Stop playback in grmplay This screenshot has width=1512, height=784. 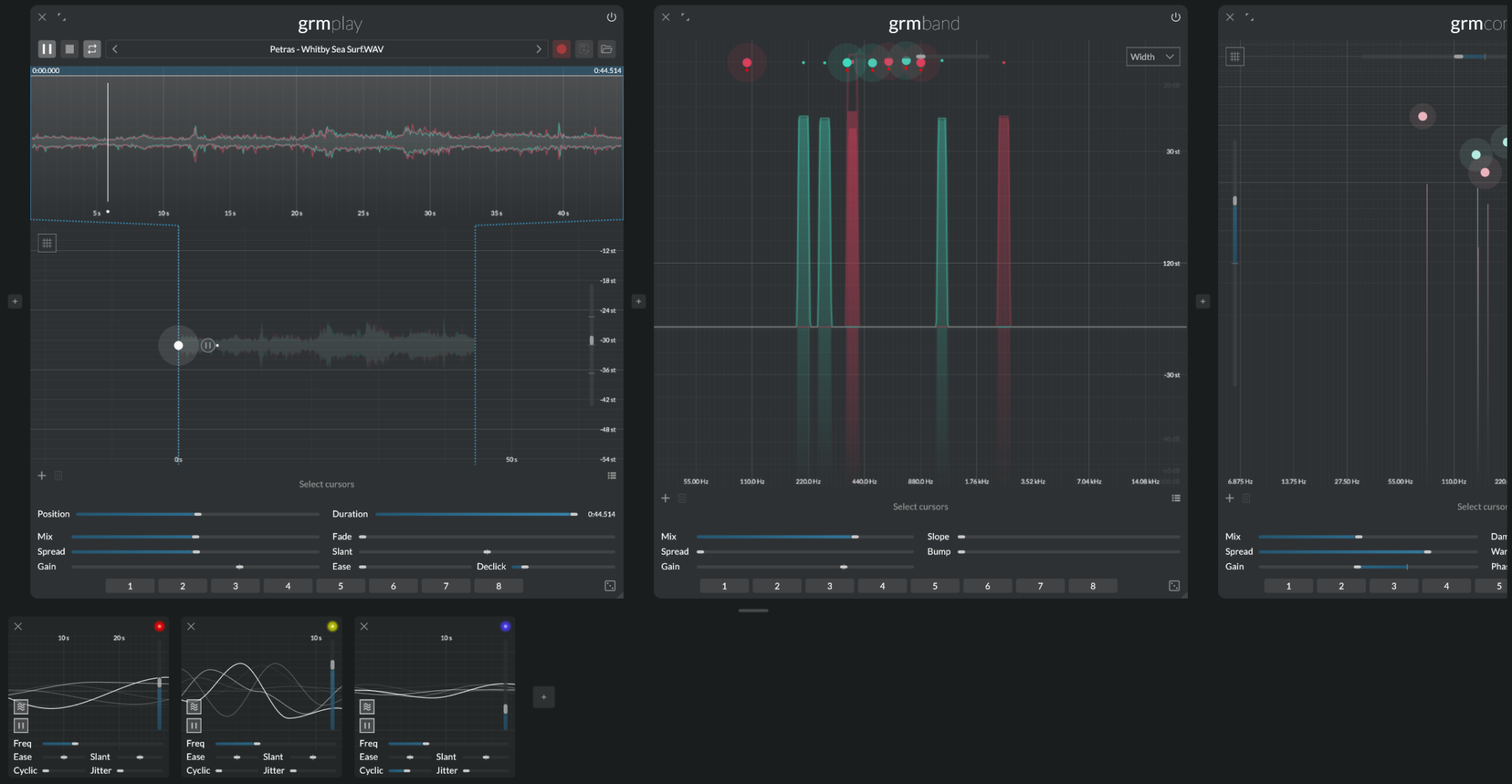tap(69, 49)
